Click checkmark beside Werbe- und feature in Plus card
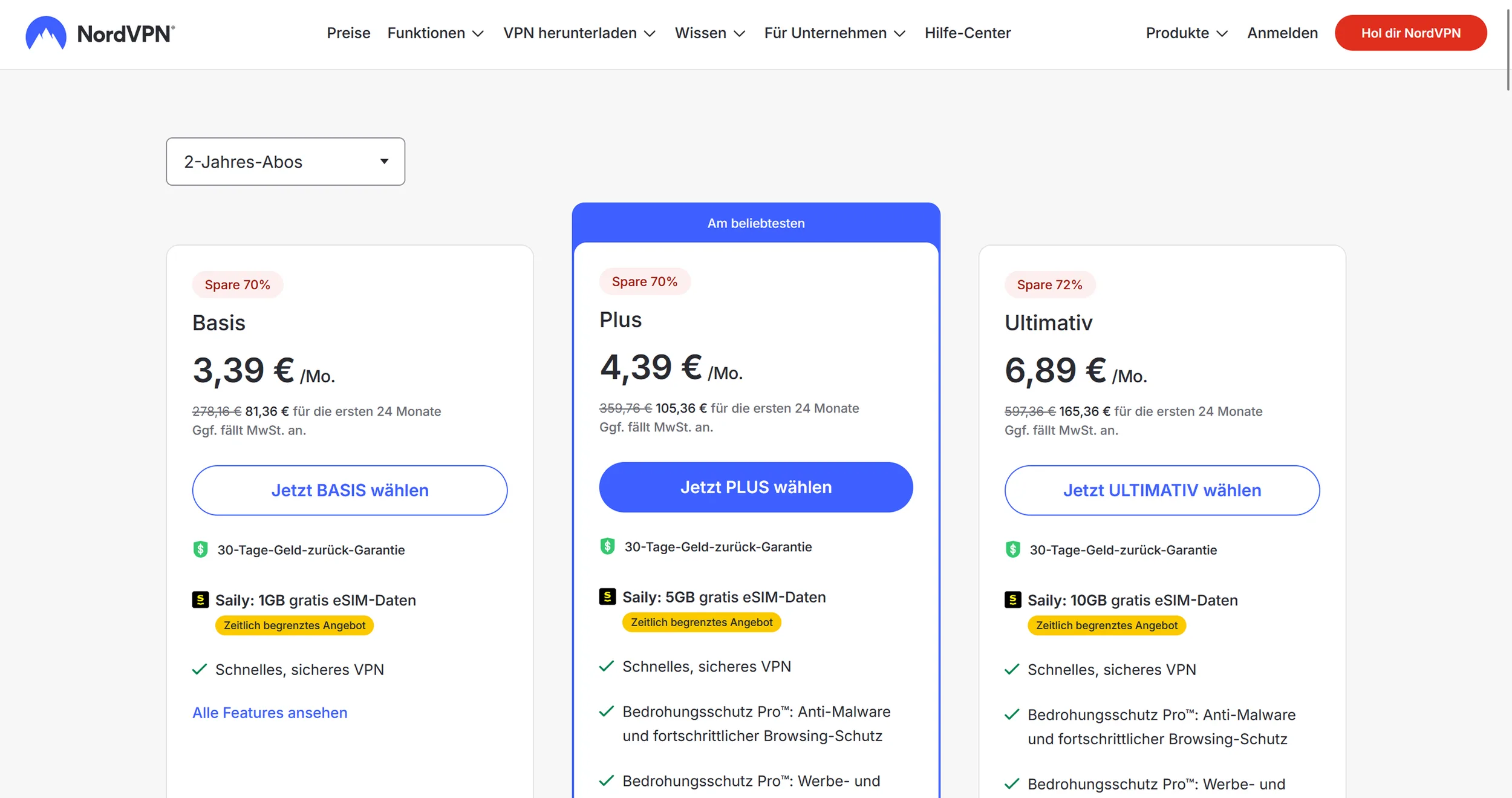1512x798 pixels. point(607,780)
